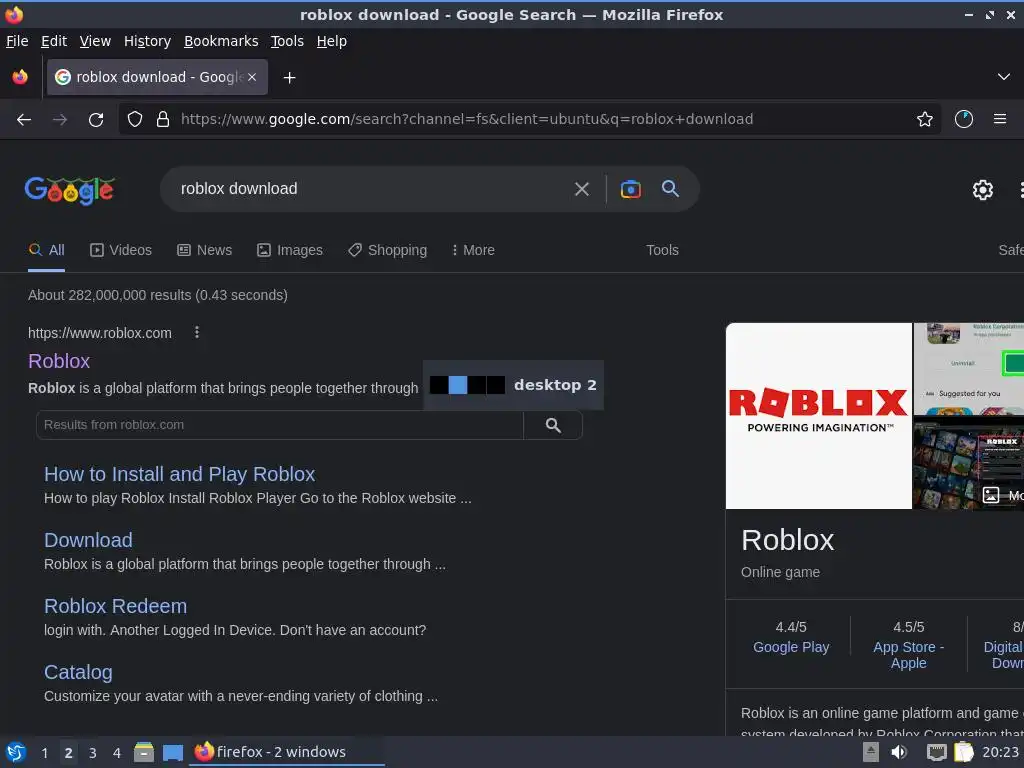The height and width of the screenshot is (768, 1024).
Task: Switch to virtual desktop 3
Action: click(x=93, y=753)
